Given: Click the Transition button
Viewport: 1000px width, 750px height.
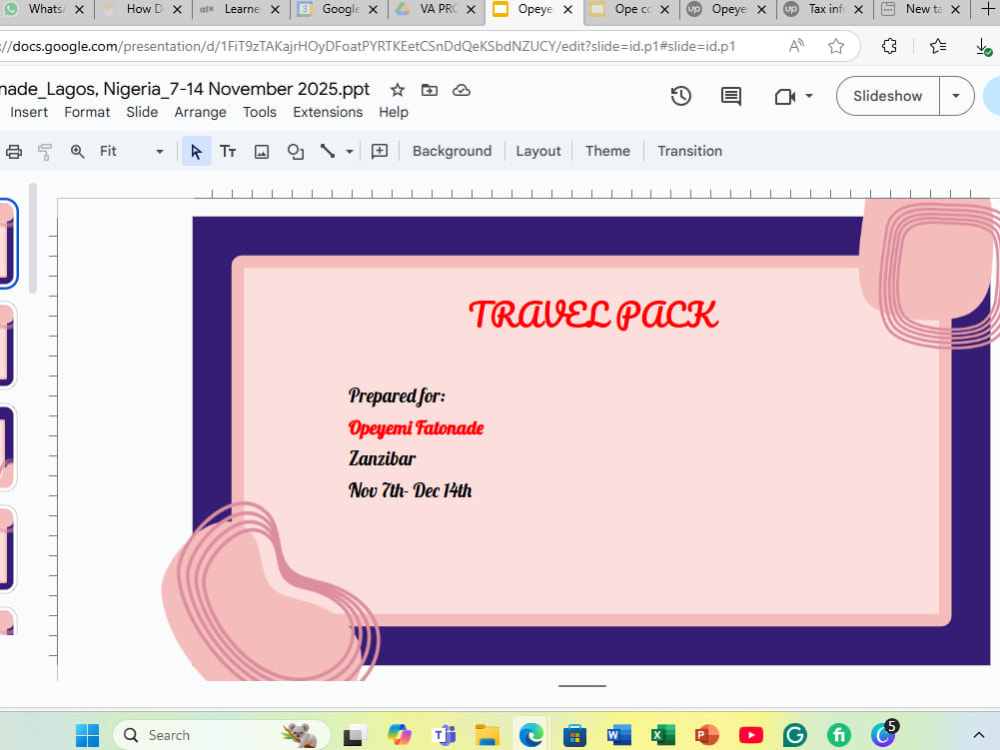Looking at the screenshot, I should (x=690, y=151).
